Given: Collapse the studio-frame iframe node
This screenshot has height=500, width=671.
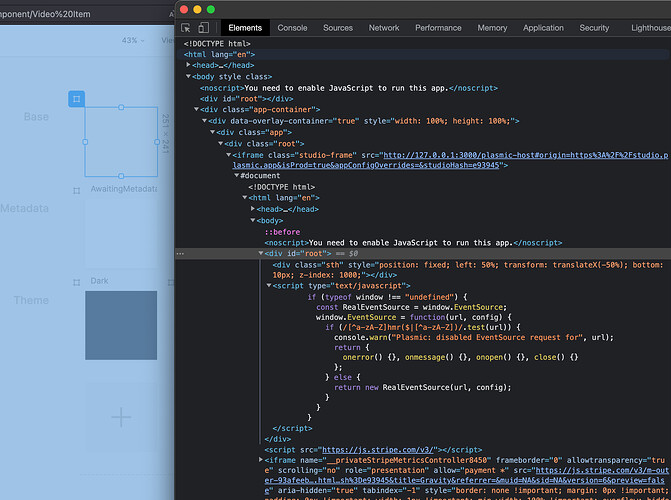Looking at the screenshot, I should [226, 155].
